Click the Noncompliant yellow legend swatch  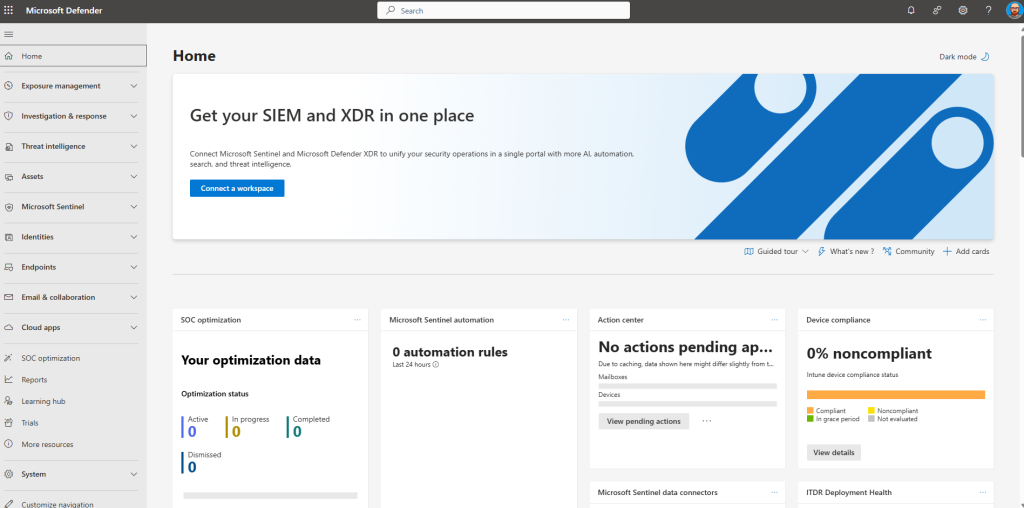pos(871,410)
